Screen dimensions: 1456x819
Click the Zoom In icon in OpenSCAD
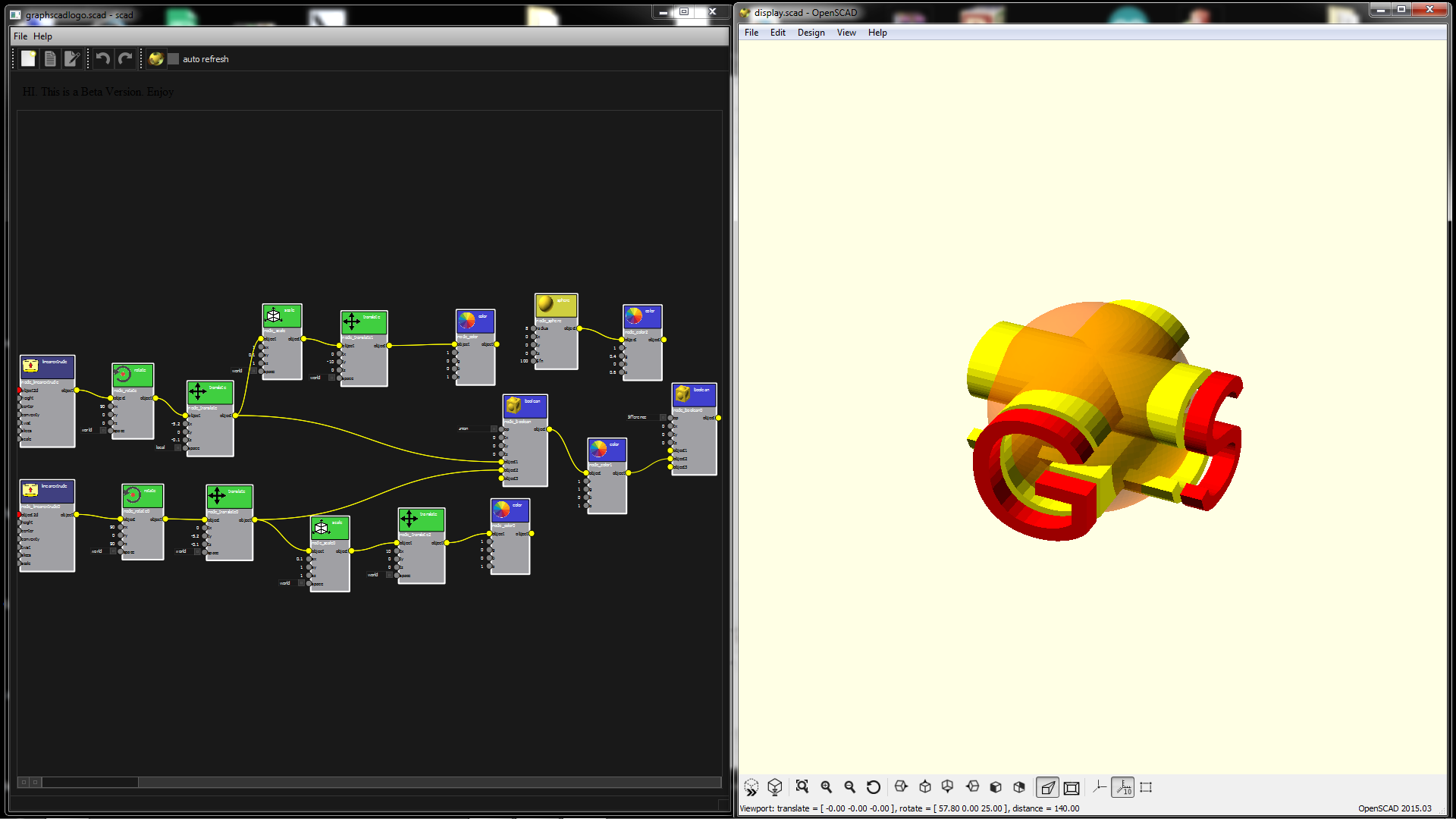pos(827,787)
